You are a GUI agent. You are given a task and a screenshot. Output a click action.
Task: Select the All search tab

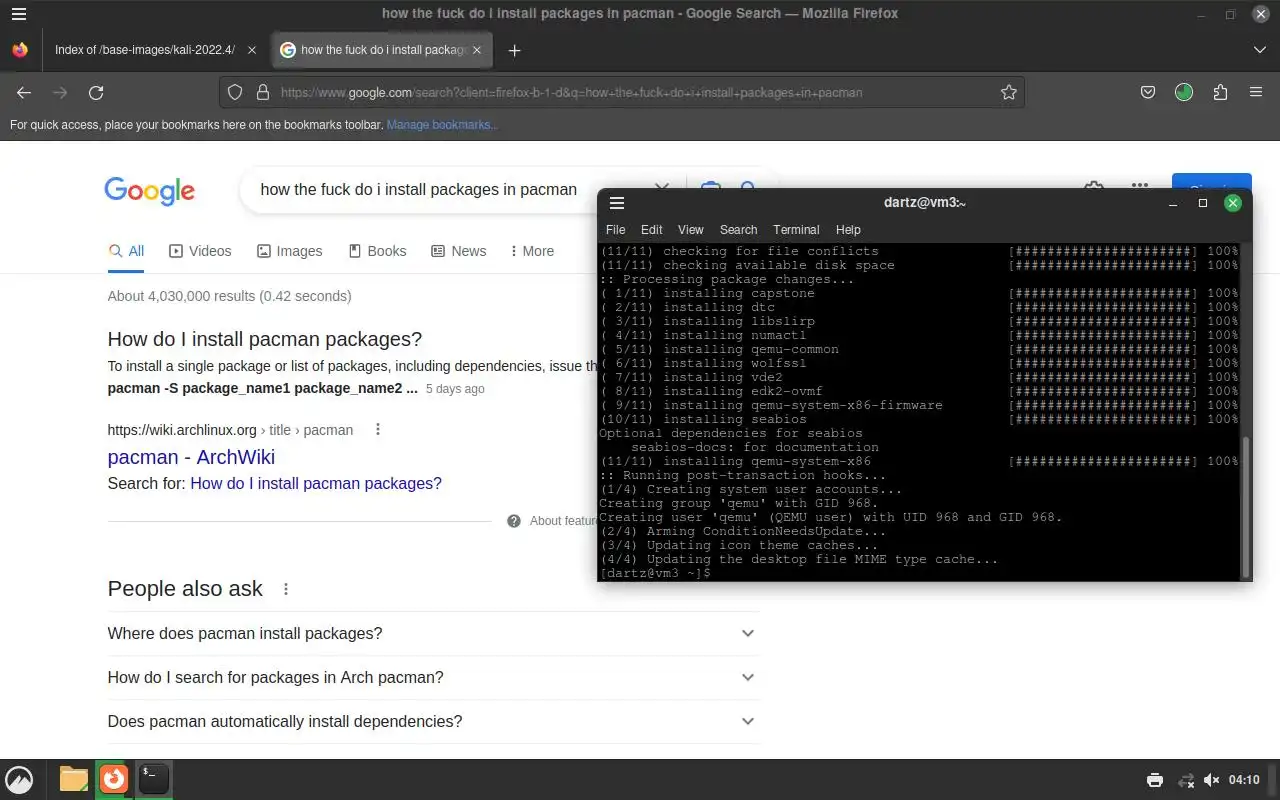(x=127, y=251)
